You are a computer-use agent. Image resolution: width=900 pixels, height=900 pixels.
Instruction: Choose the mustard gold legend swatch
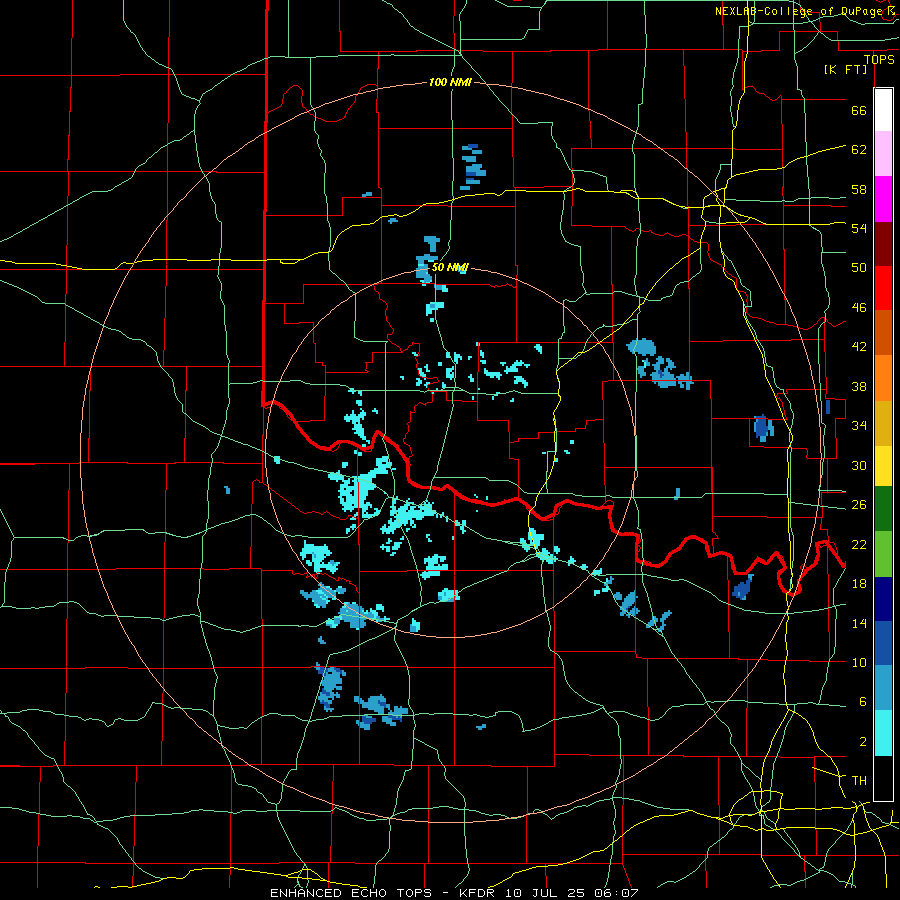[883, 423]
